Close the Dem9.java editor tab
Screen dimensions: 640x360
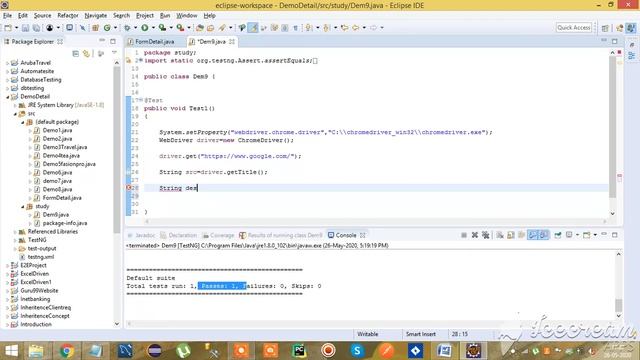232,42
